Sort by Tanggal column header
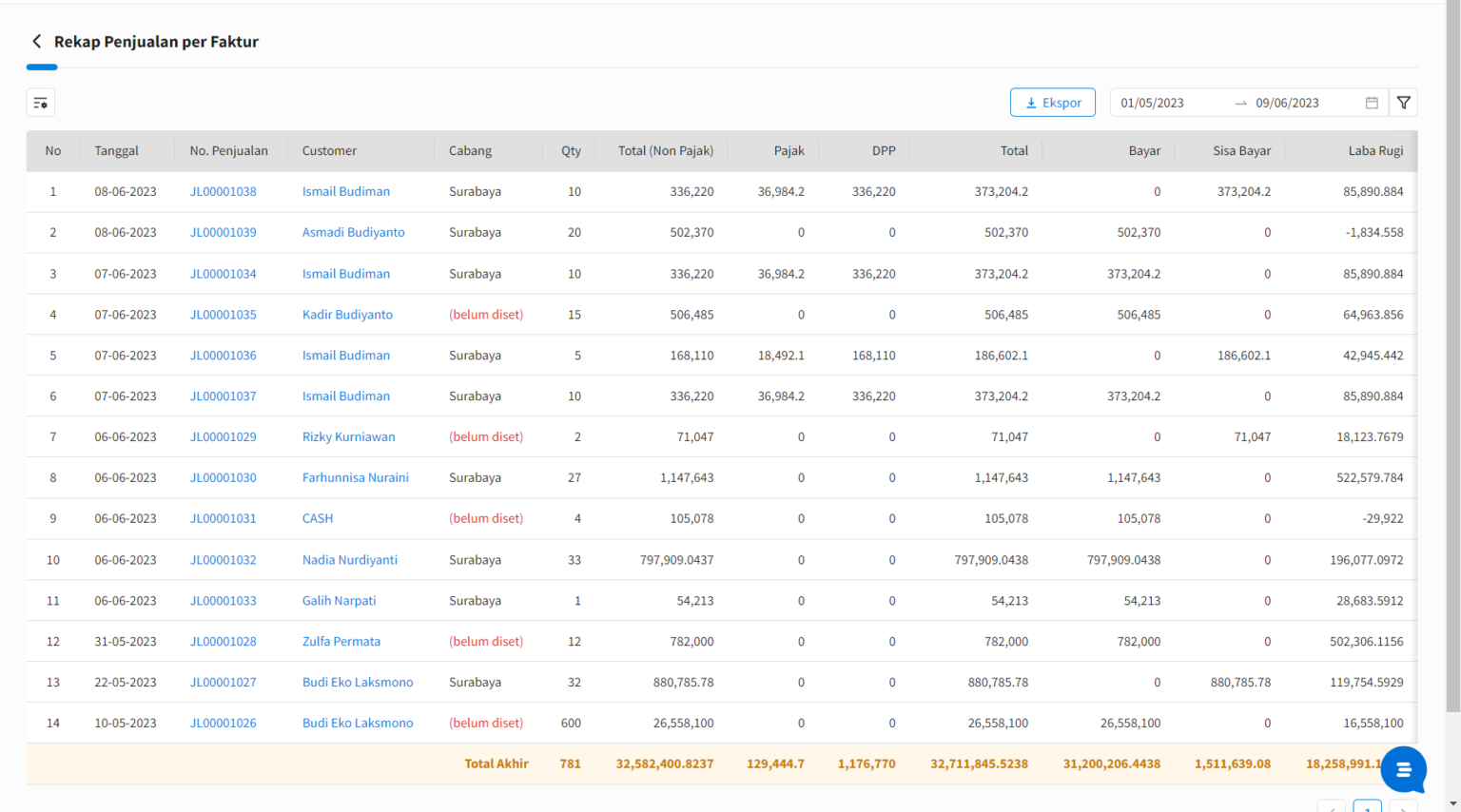 116,150
